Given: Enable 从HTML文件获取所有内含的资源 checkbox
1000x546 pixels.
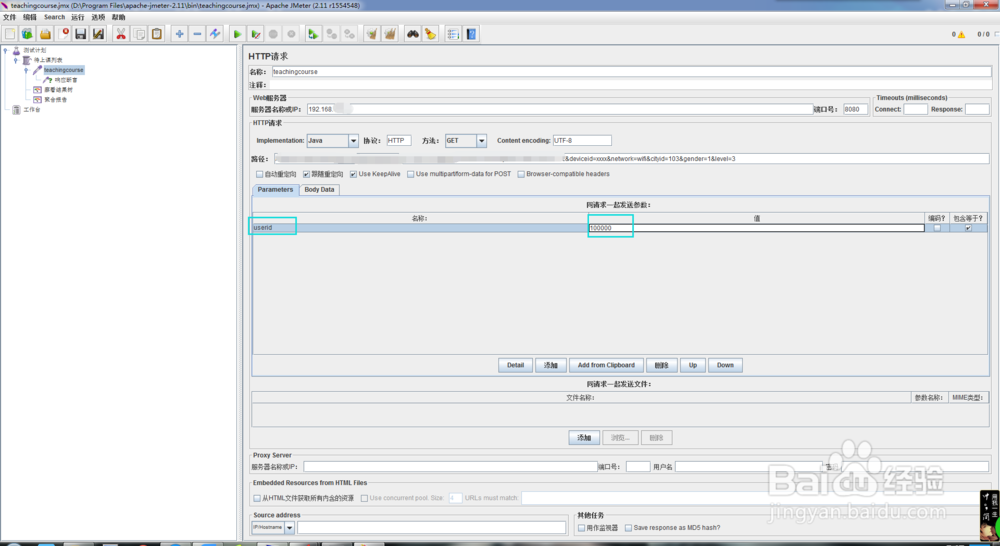Looking at the screenshot, I should 257,498.
